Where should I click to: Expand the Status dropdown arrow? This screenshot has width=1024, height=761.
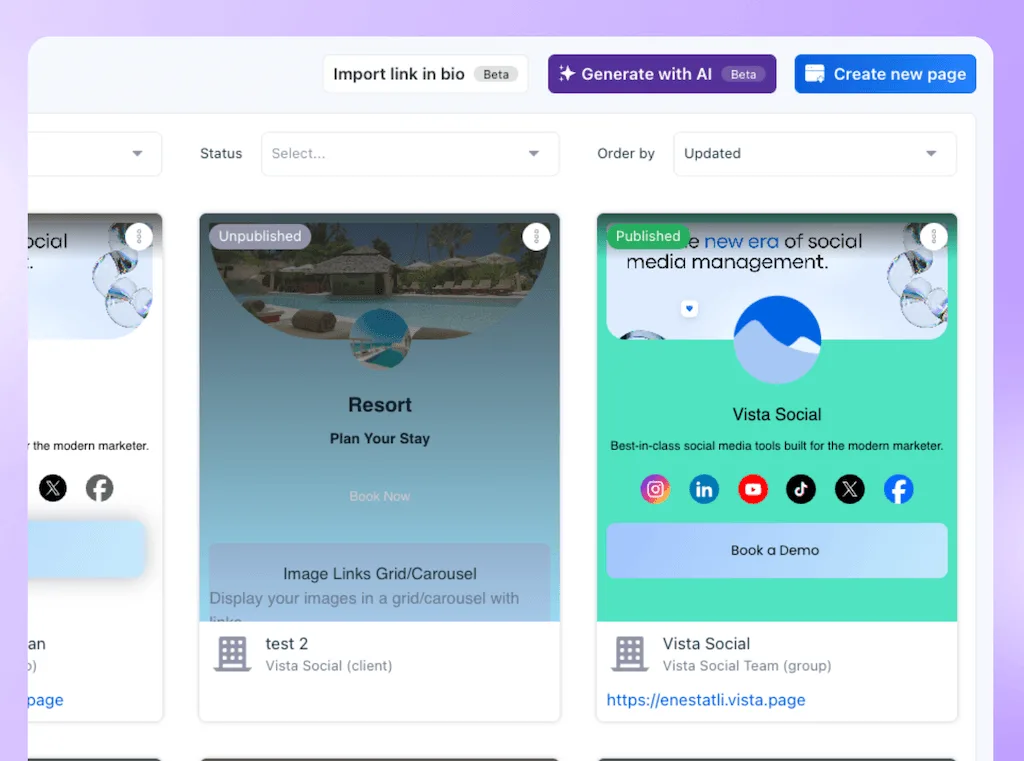(x=534, y=154)
